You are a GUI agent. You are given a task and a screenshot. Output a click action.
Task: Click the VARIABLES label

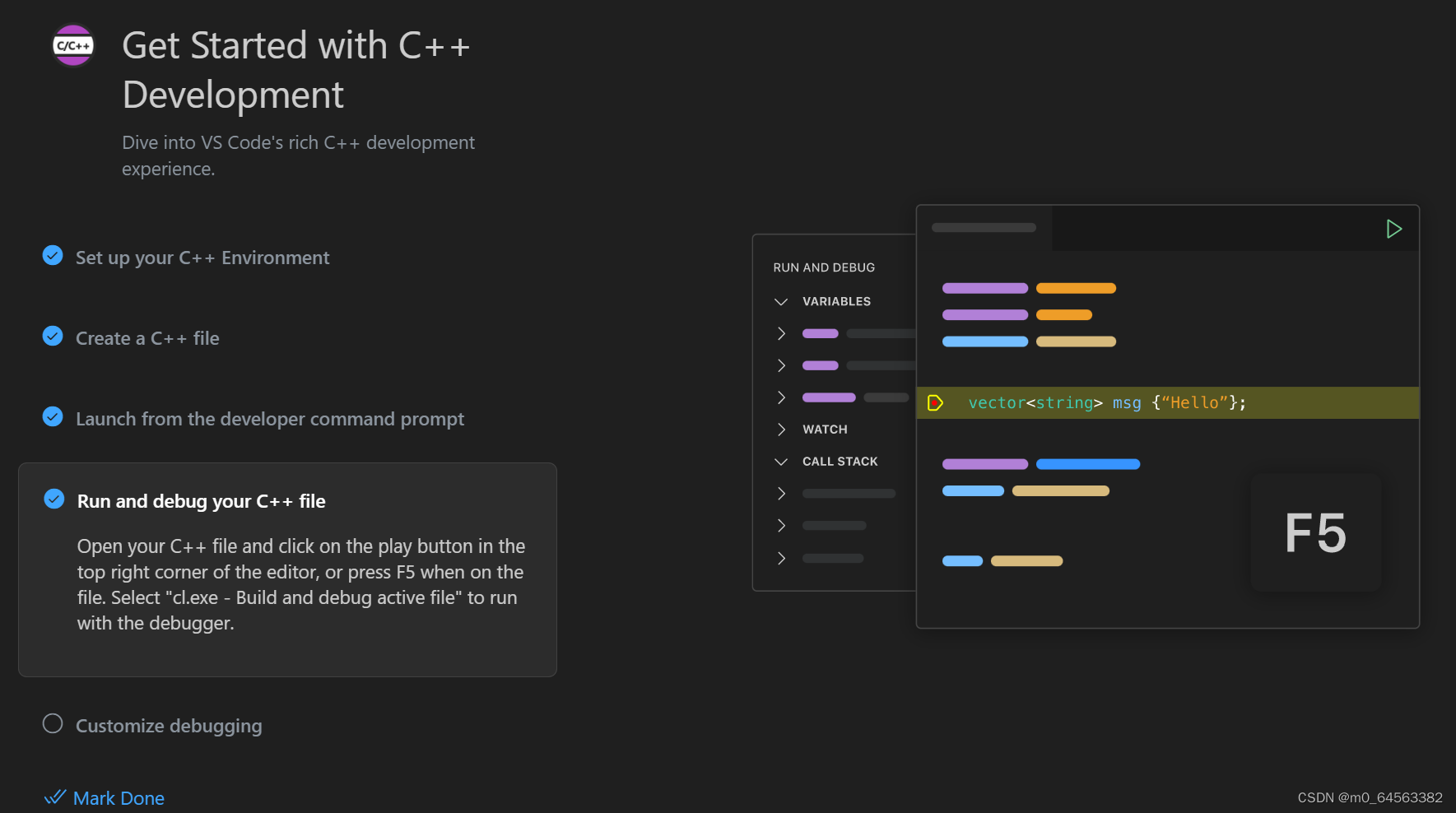[x=836, y=302]
